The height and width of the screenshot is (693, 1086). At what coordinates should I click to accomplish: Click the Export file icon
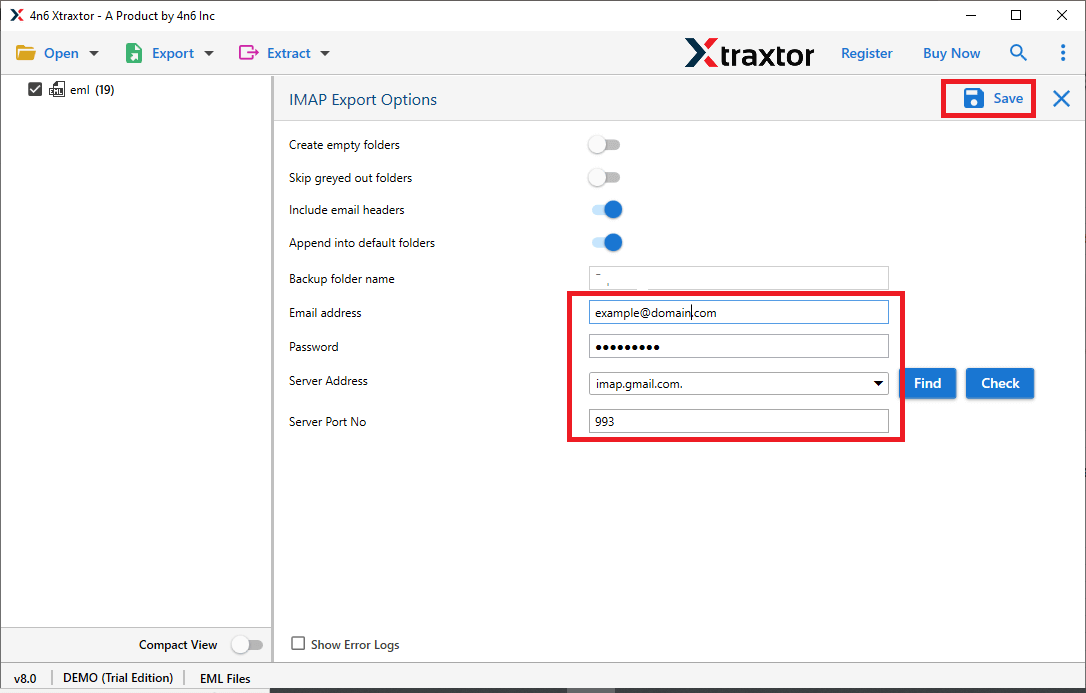tap(134, 53)
